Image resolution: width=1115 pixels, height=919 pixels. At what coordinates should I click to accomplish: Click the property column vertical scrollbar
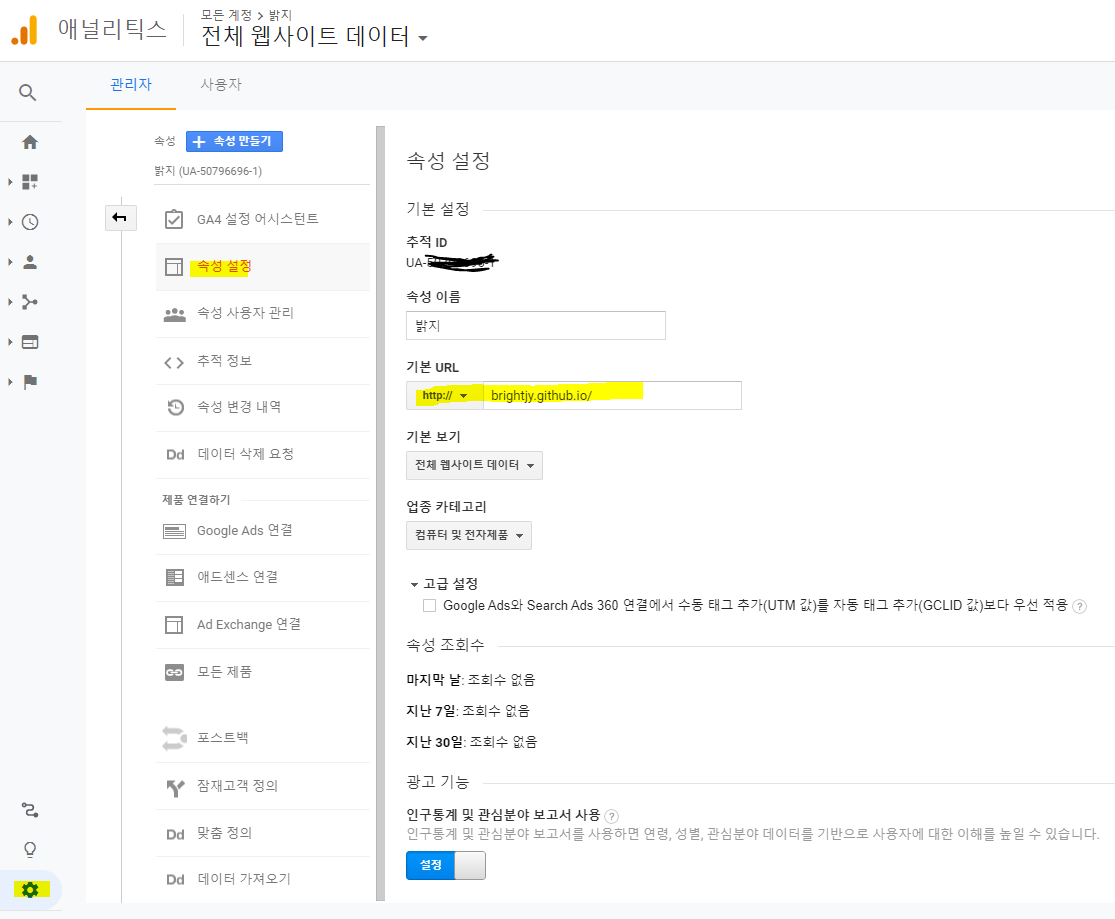click(380, 512)
